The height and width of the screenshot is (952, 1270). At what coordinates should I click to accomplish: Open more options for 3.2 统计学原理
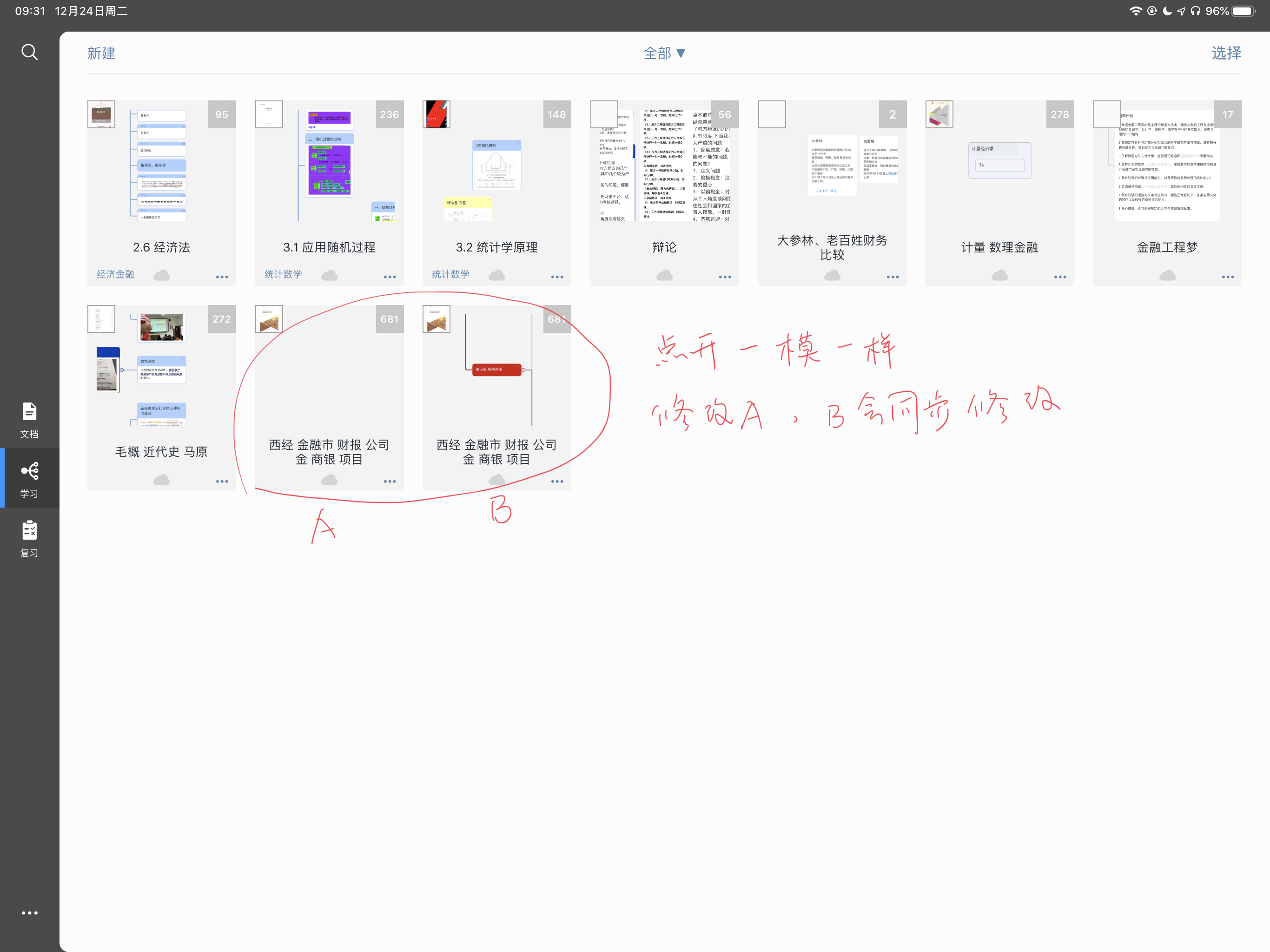coord(557,277)
